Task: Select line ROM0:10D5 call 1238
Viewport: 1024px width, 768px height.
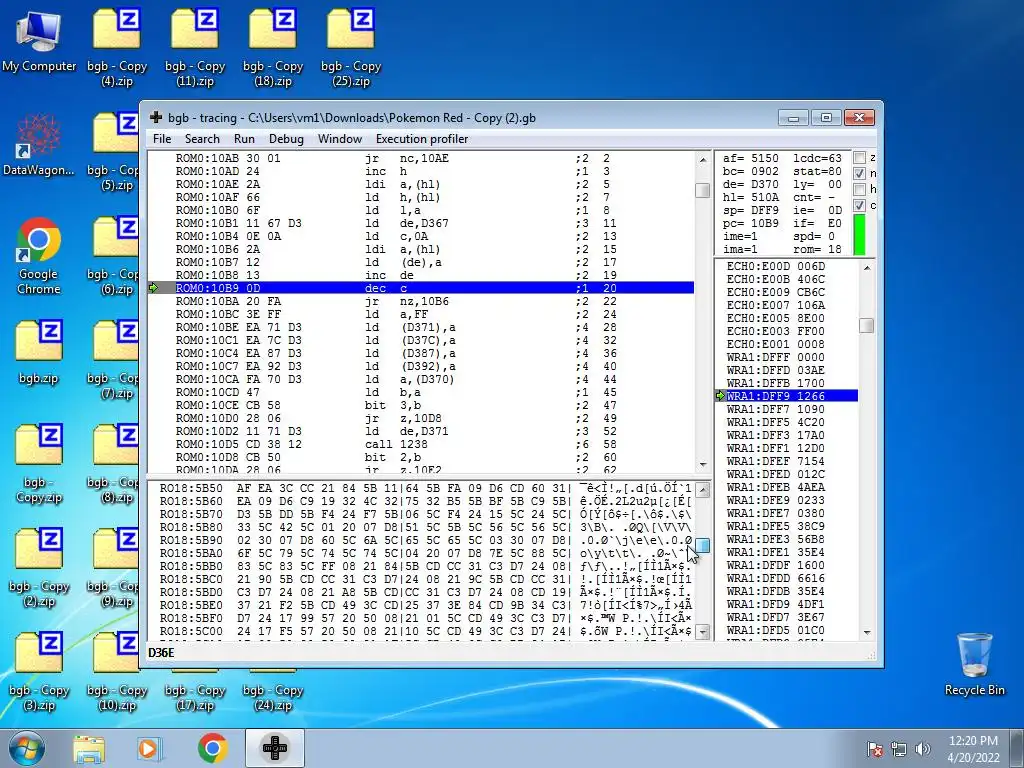Action: (x=421, y=444)
